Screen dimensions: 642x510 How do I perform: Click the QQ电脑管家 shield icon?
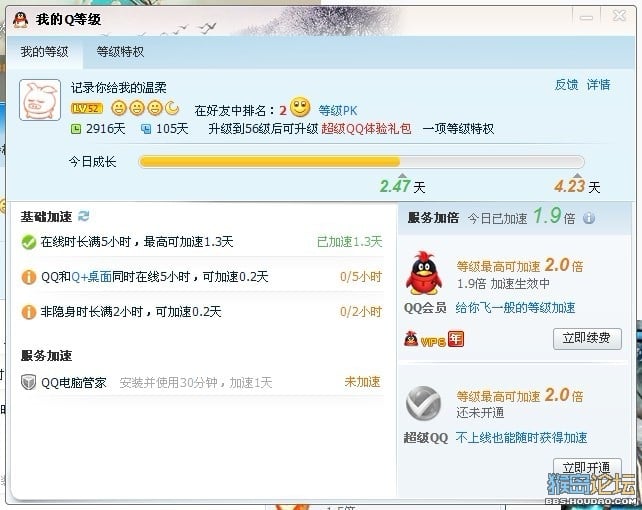pos(28,382)
